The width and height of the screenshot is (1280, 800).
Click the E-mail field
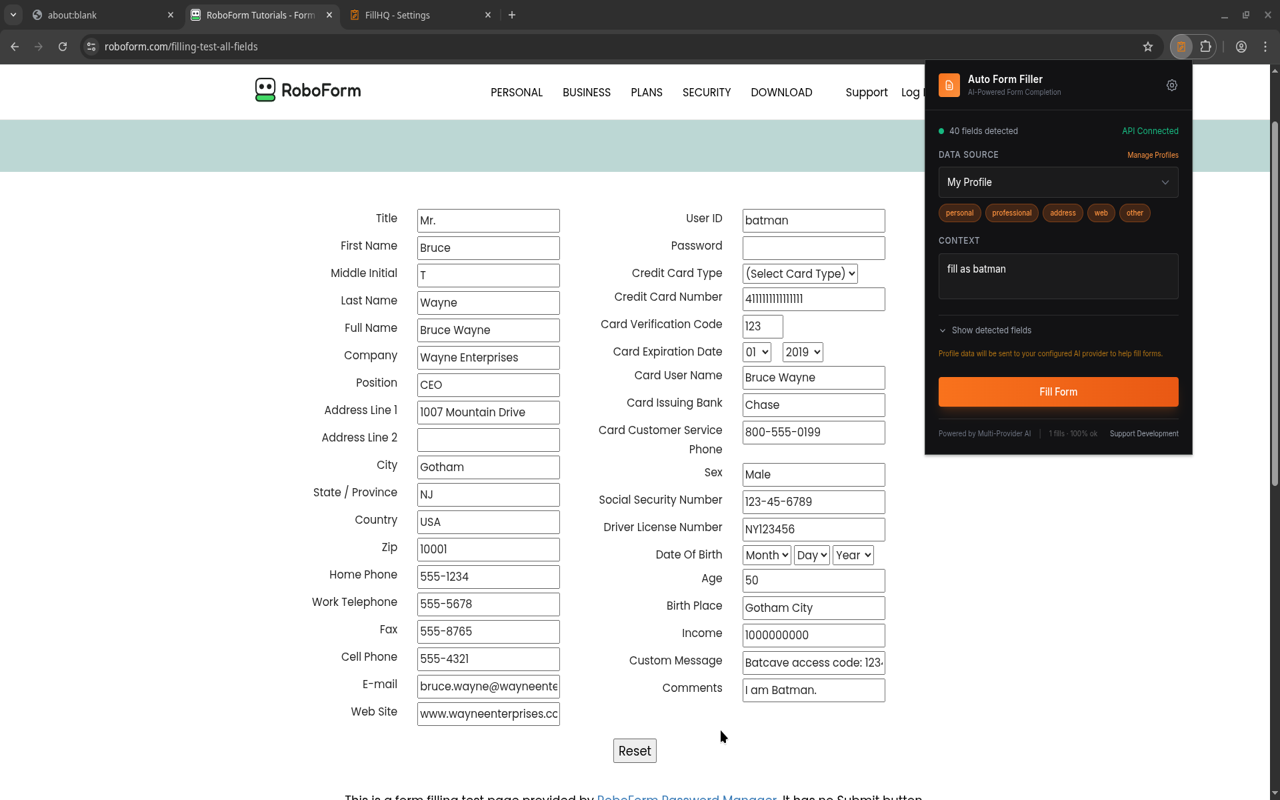click(488, 686)
